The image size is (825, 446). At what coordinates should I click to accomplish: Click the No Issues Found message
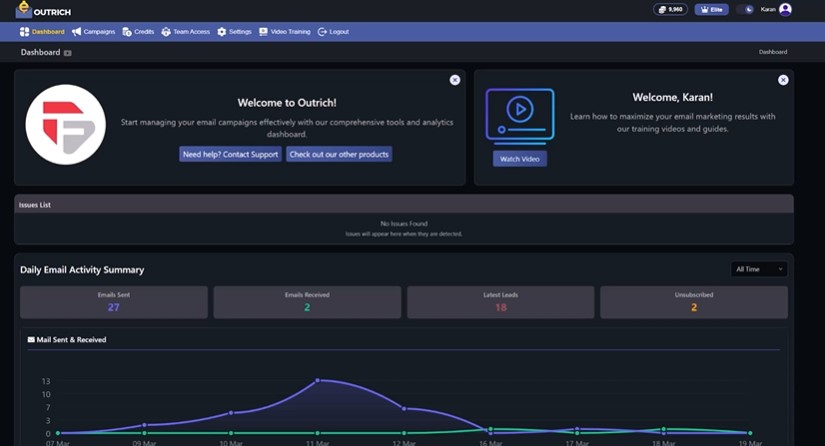click(404, 224)
